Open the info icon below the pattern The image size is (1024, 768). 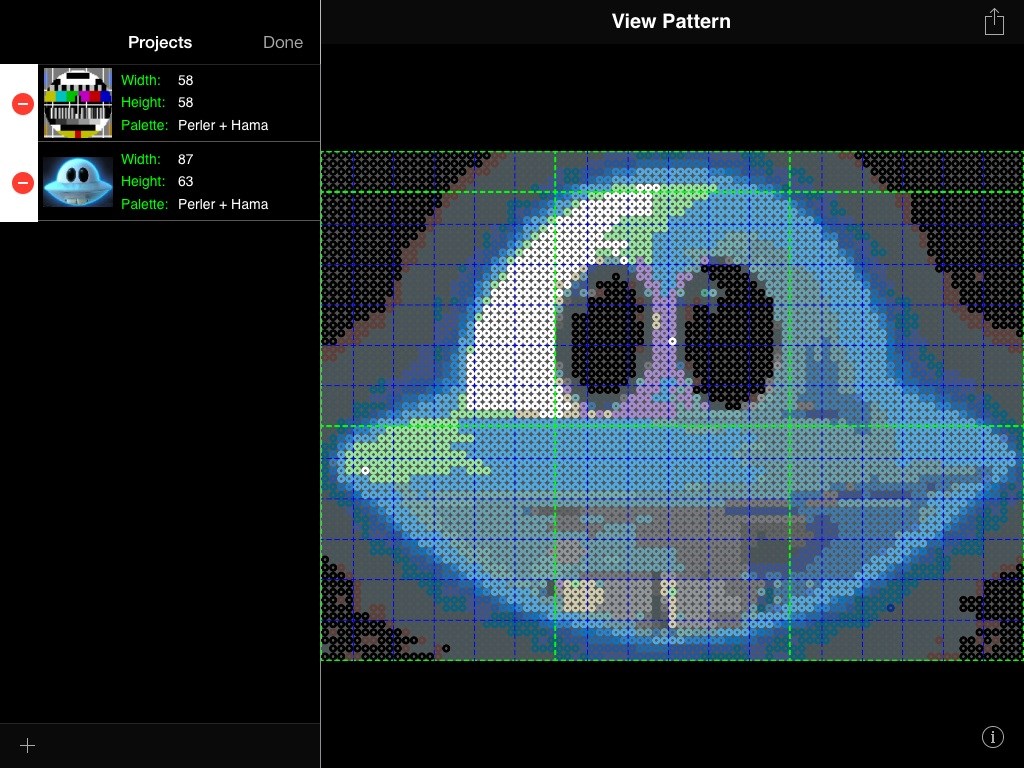[992, 737]
